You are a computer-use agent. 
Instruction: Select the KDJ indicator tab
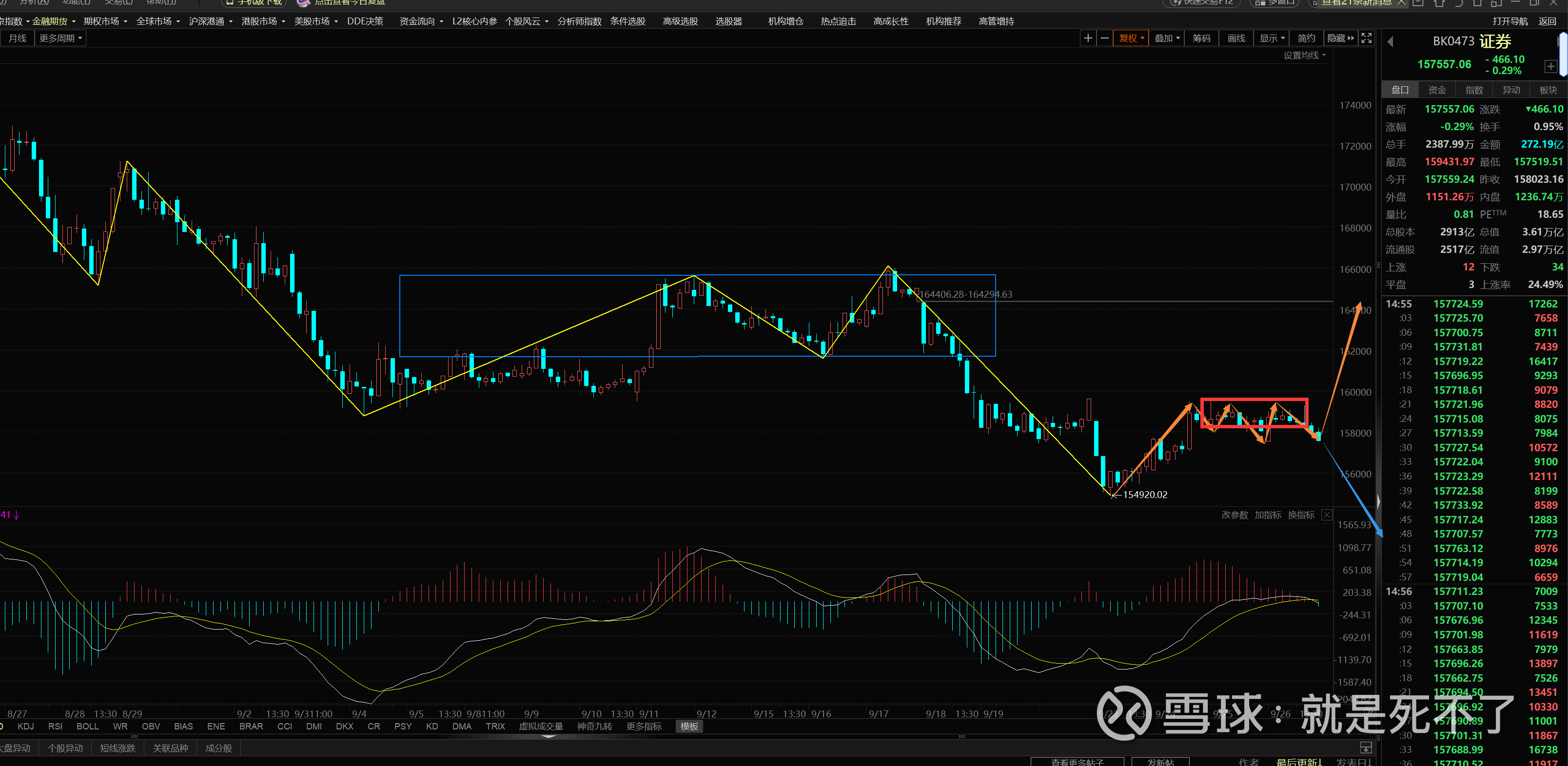coord(25,727)
